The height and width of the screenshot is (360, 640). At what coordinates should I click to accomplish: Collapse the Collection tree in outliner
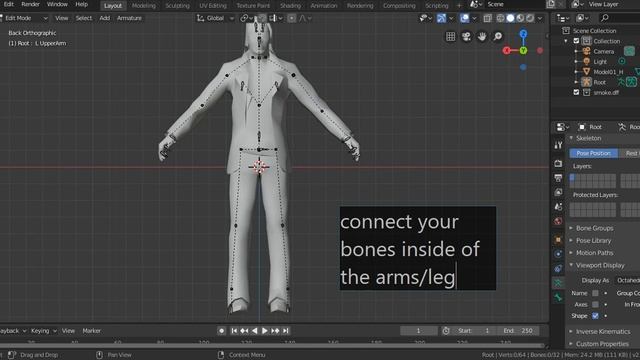click(566, 41)
